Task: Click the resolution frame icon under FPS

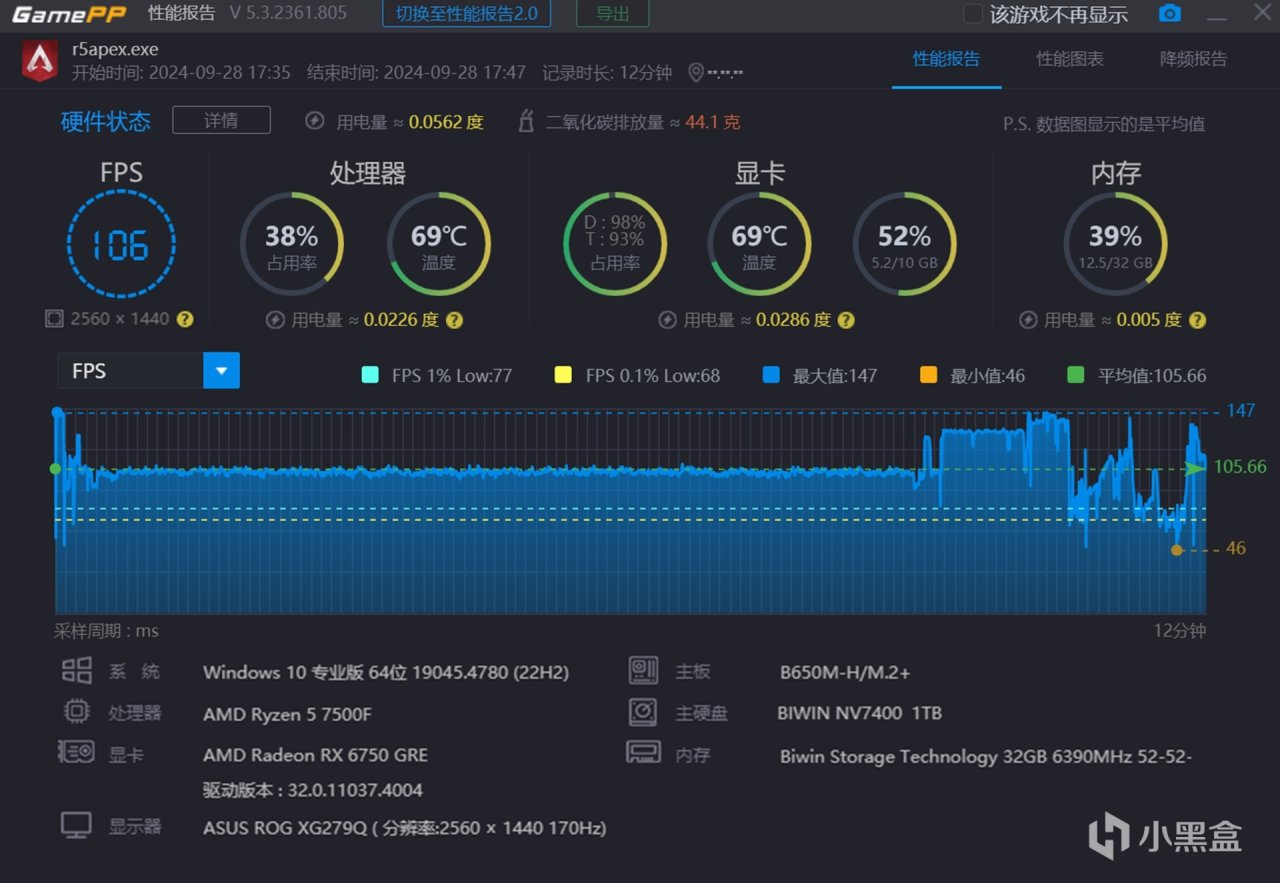Action: tap(55, 319)
